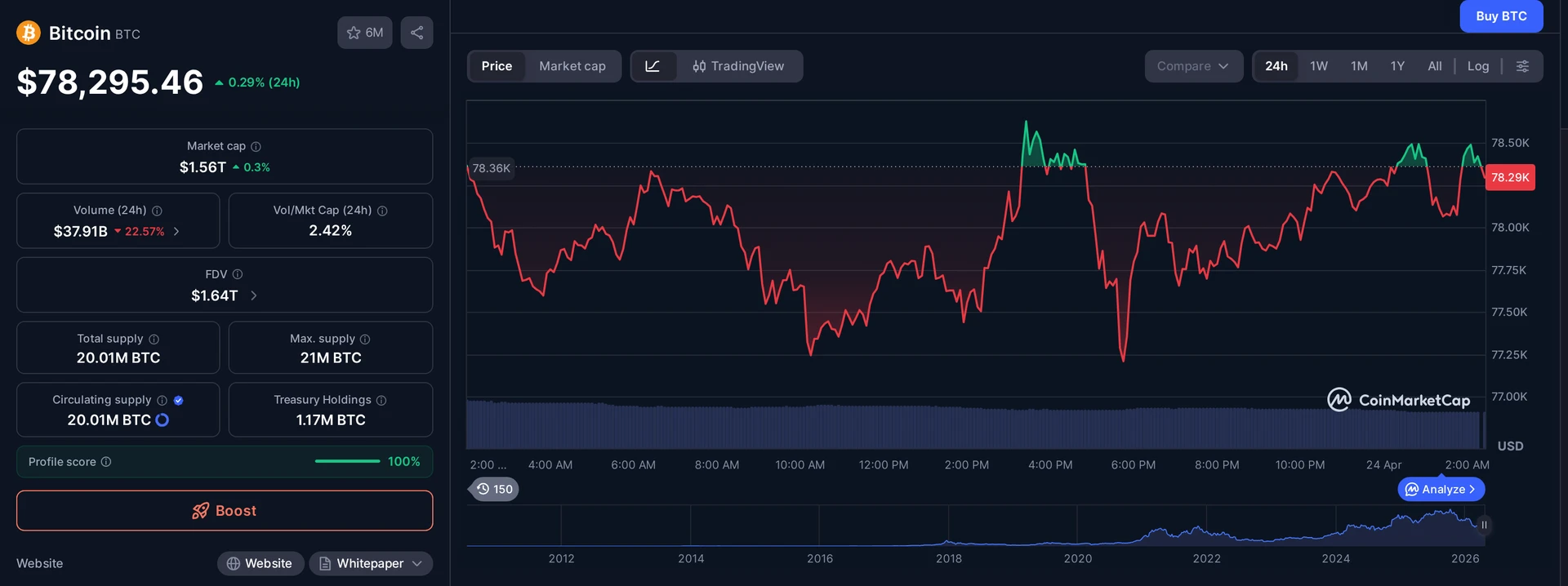Expand Volume (24h) details chevron

[176, 232]
